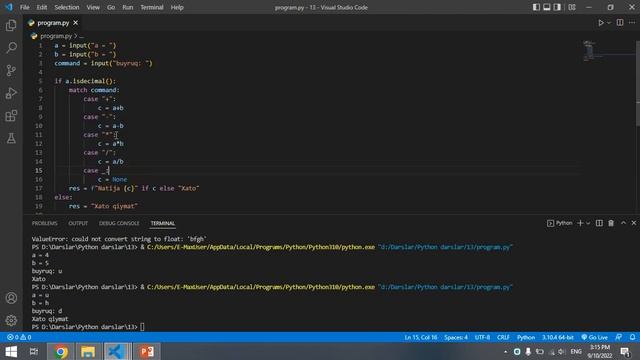The image size is (640, 360).
Task: Open Customize Layout icon
Action: (x=572, y=7)
